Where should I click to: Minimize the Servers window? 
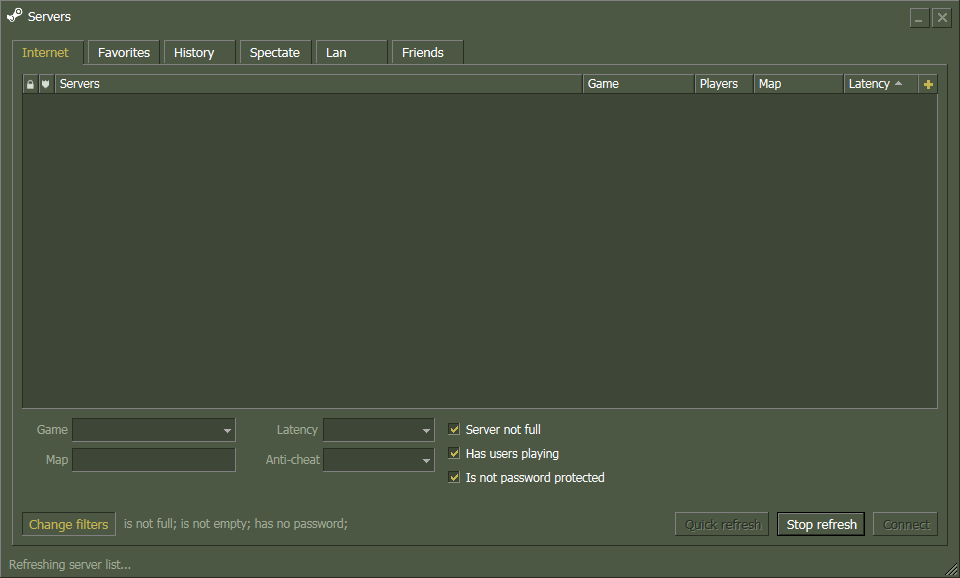click(918, 18)
